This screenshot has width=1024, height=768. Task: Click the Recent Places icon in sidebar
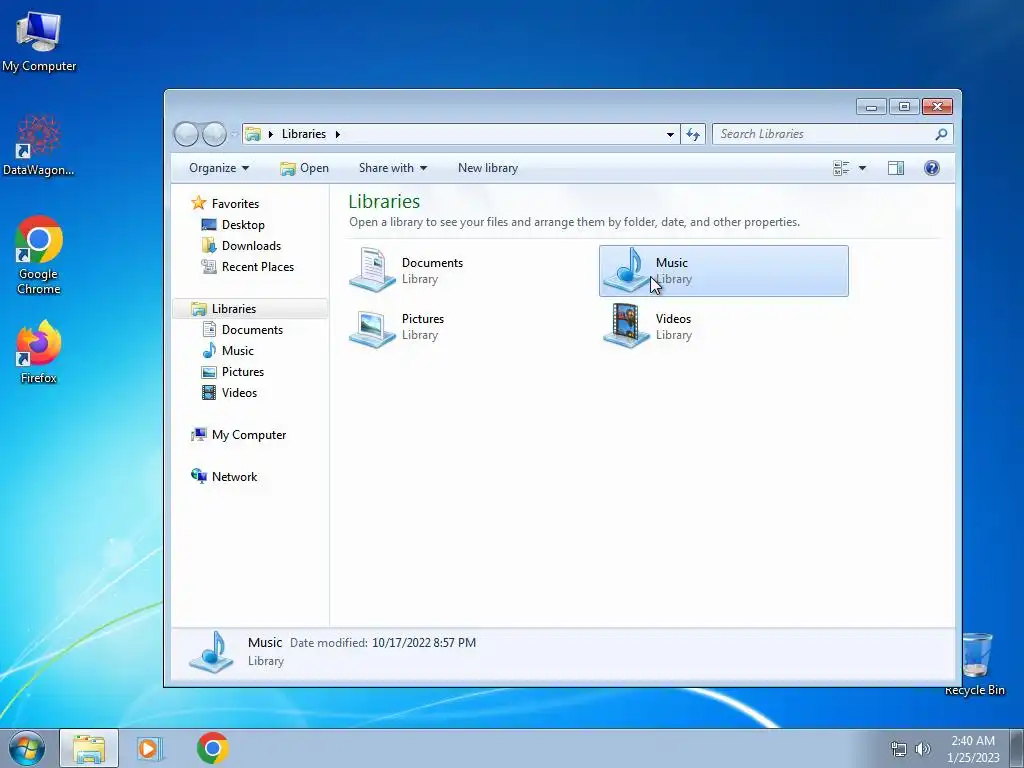click(x=209, y=266)
